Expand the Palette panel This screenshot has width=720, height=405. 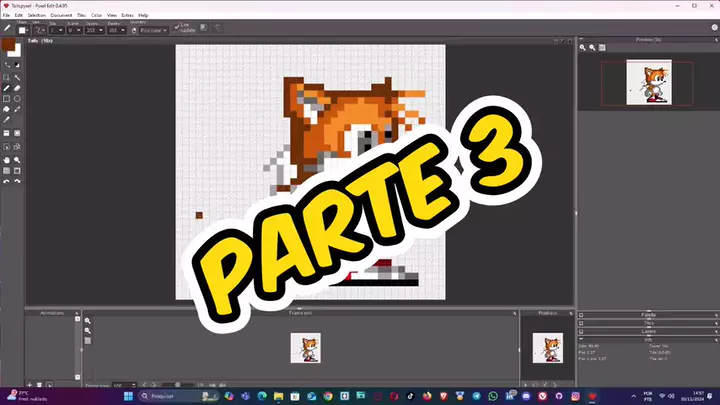click(648, 314)
